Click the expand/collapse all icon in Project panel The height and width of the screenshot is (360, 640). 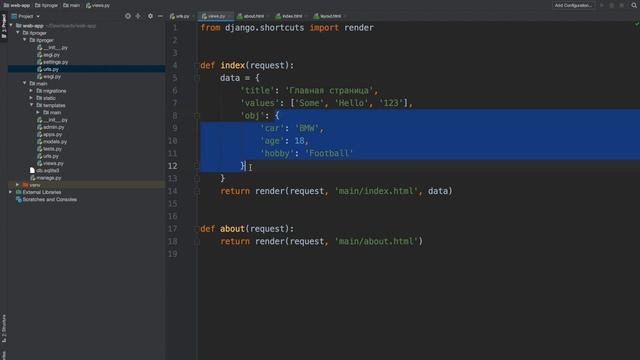138,16
